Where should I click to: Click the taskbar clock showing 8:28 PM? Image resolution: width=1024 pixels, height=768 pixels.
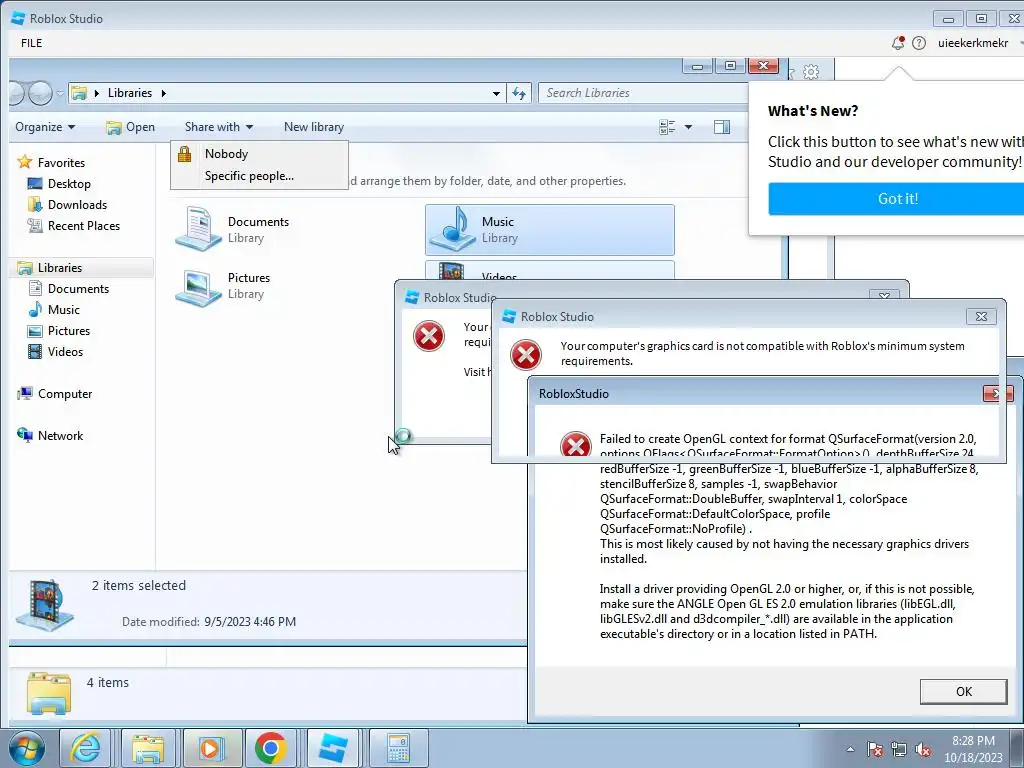973,749
